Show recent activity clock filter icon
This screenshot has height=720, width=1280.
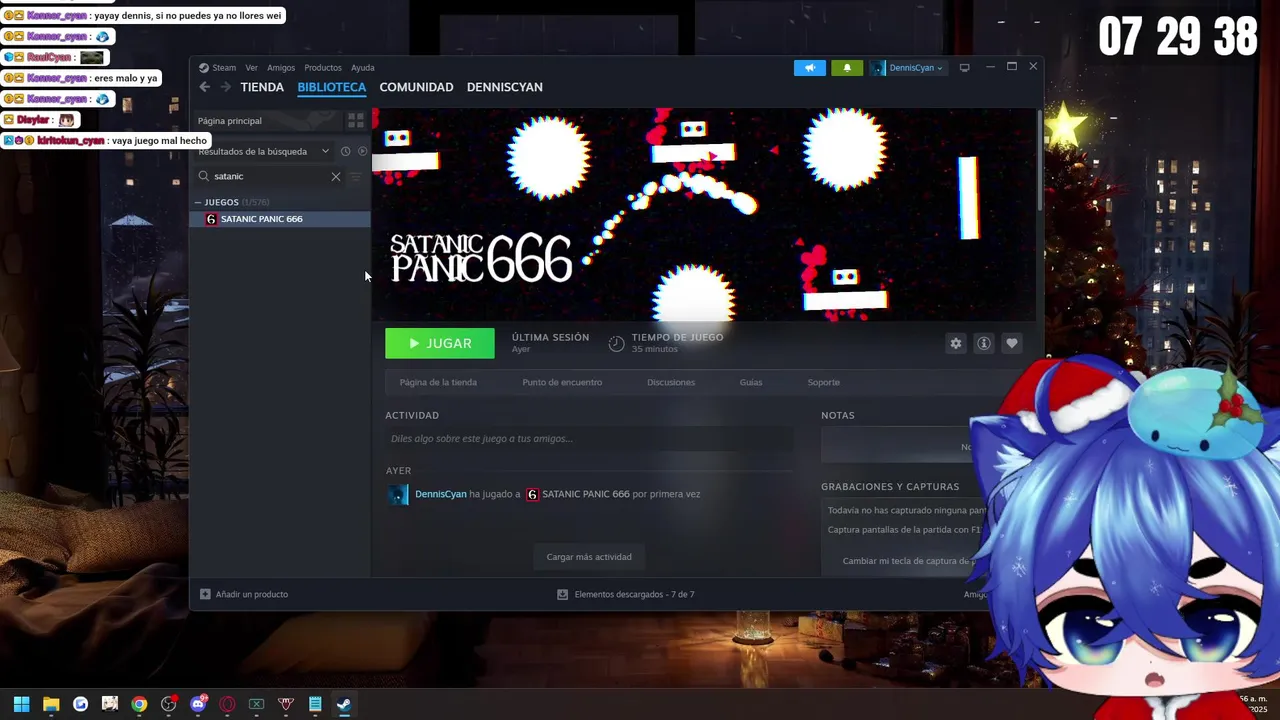click(345, 151)
